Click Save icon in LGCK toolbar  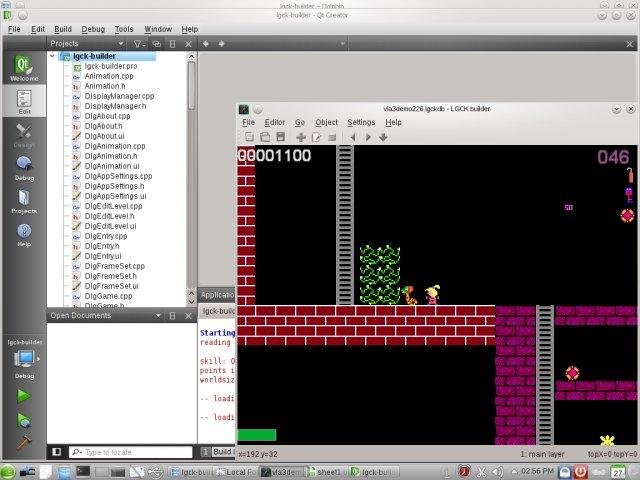(x=280, y=137)
